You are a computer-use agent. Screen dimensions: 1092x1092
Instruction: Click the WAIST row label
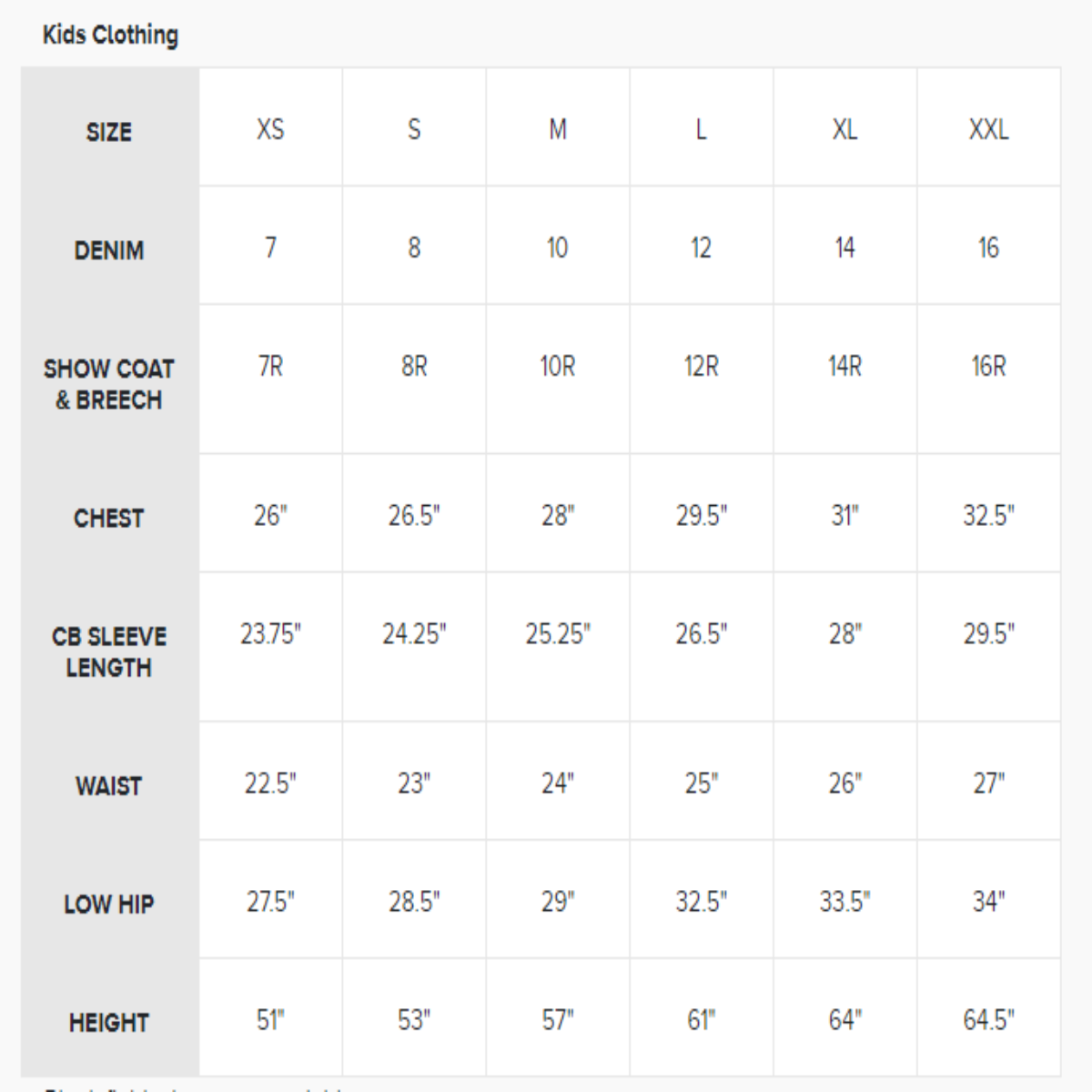click(109, 785)
